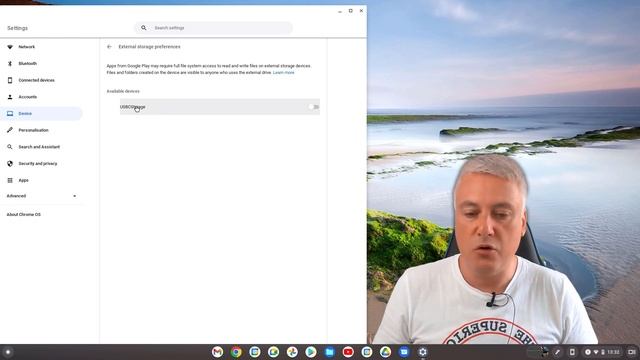Image resolution: width=640 pixels, height=360 pixels.
Task: Open Google Photos pinwheel icon in shelf
Action: (x=292, y=351)
